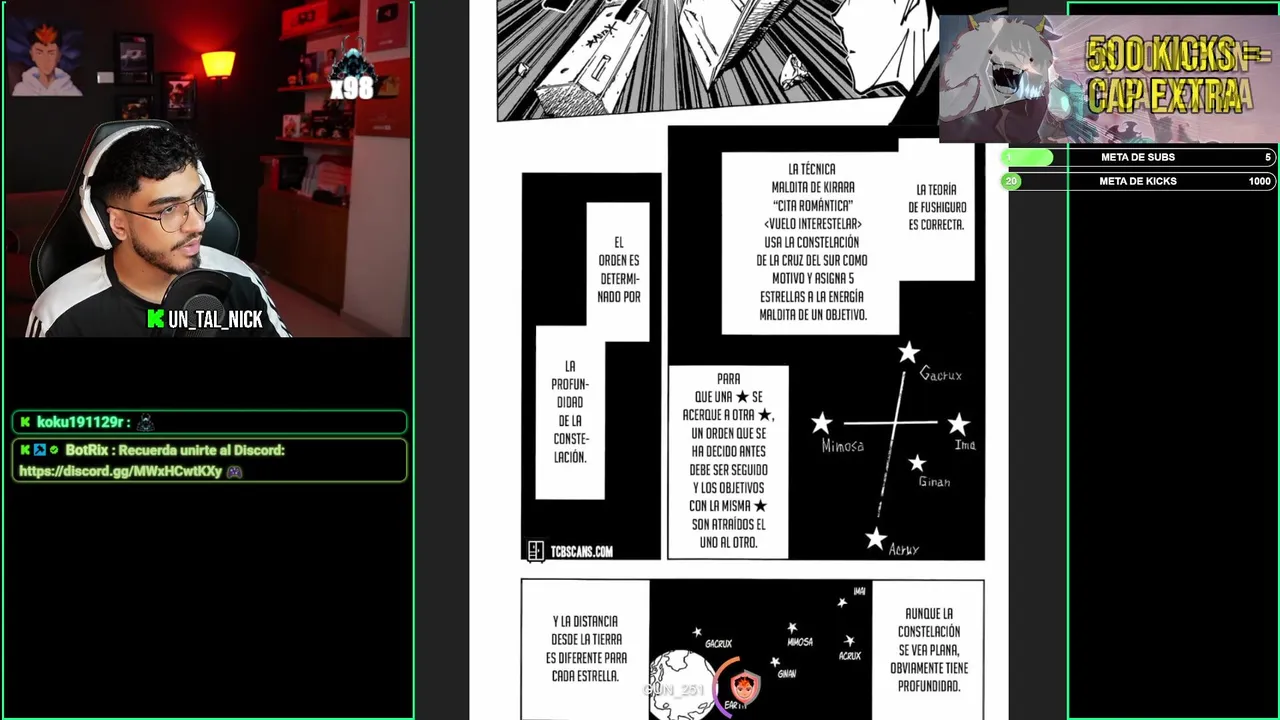
Task: Click the BotRix username in chat
Action: pyautogui.click(x=87, y=450)
